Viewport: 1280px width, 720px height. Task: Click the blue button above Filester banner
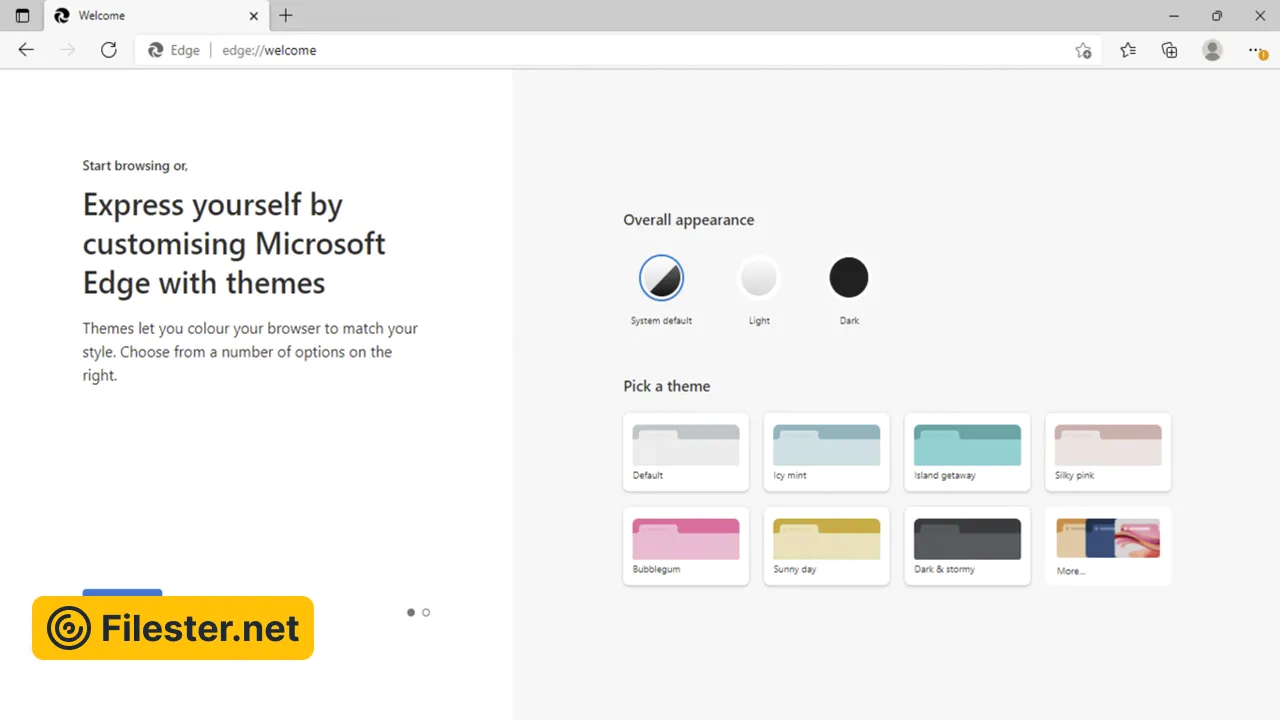pos(122,593)
